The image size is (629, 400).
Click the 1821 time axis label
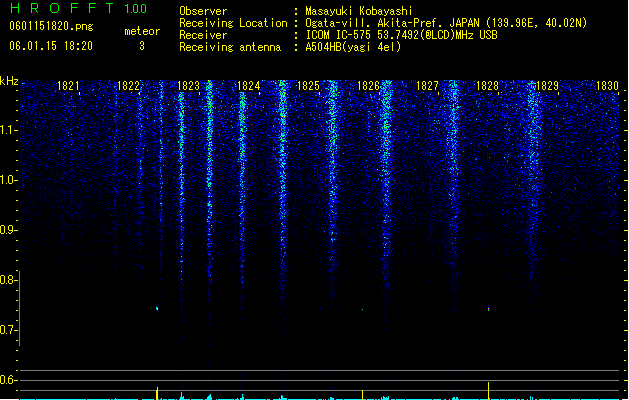coord(68,86)
